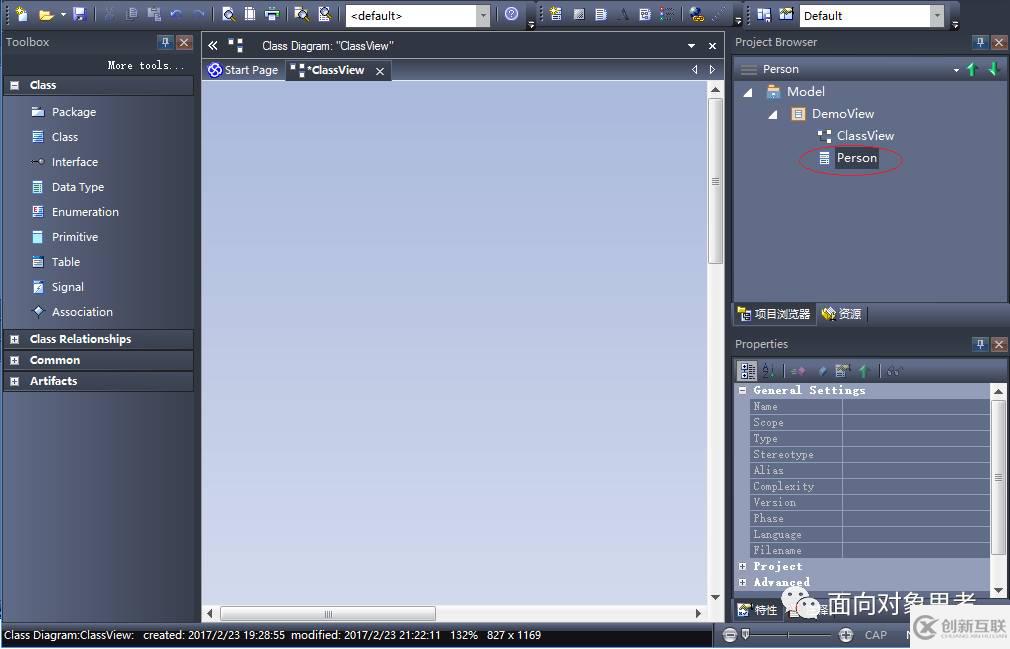Collapse the General Settings section

(x=743, y=391)
